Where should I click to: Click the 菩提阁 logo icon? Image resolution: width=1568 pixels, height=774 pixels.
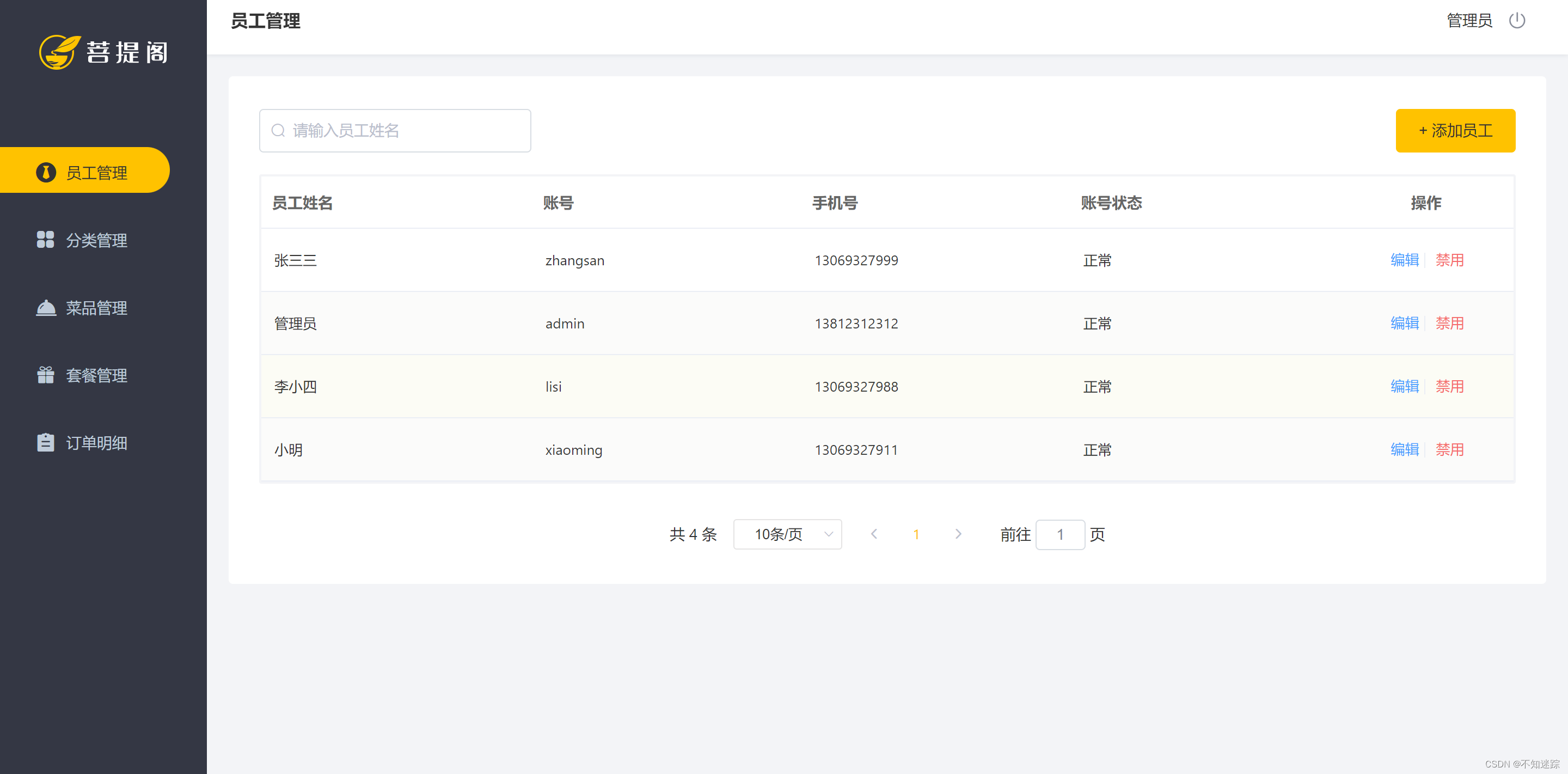59,52
